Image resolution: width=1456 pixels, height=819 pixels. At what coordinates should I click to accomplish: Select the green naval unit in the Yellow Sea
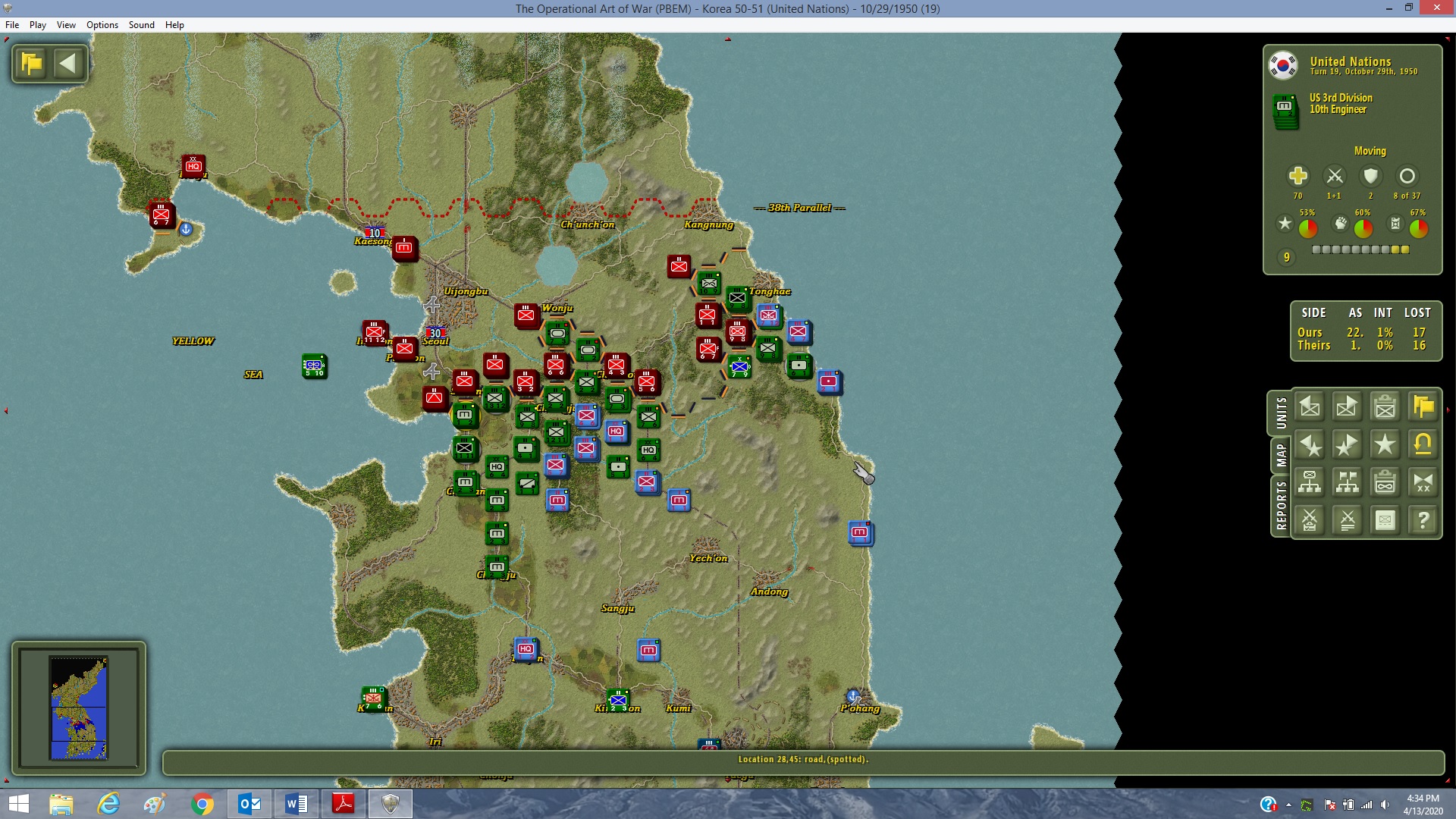click(314, 366)
